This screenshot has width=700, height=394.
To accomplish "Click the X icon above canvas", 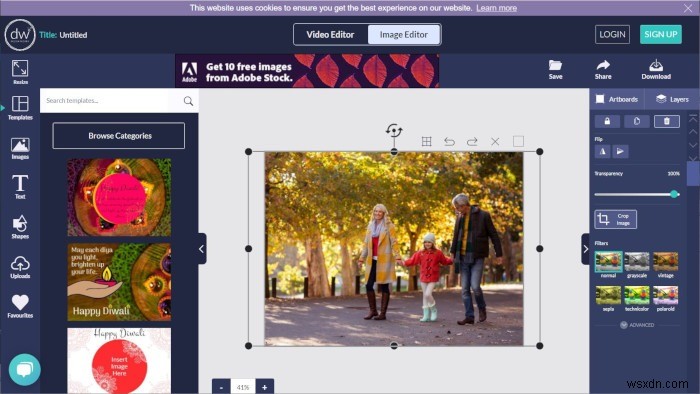I will pos(495,141).
